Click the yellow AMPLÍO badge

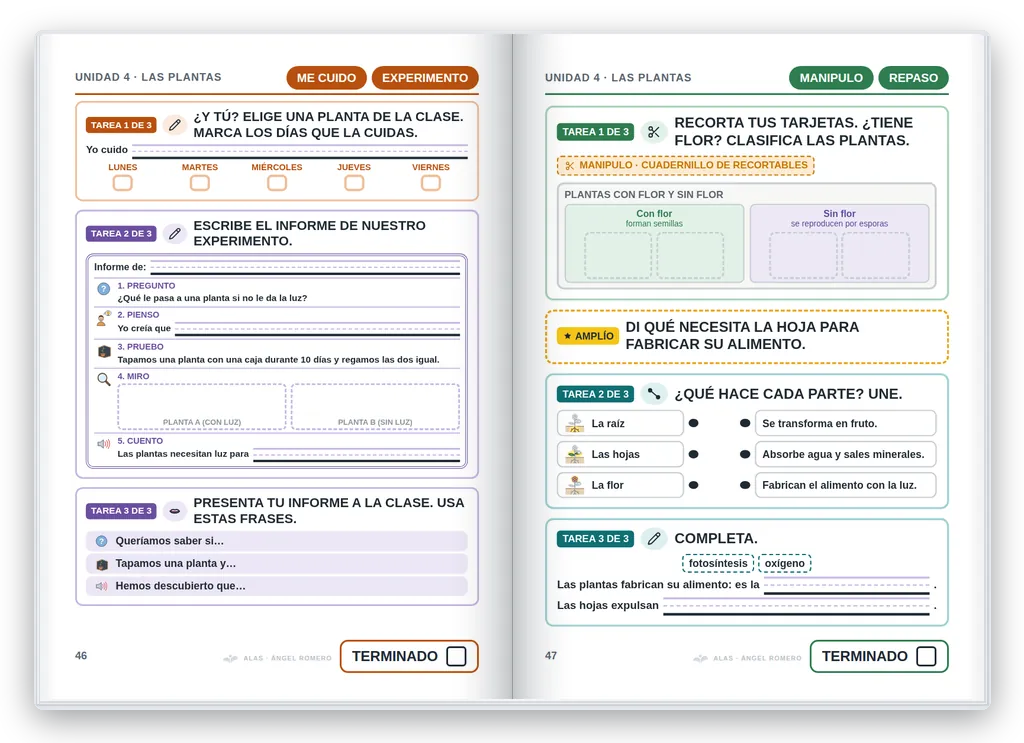coord(588,336)
